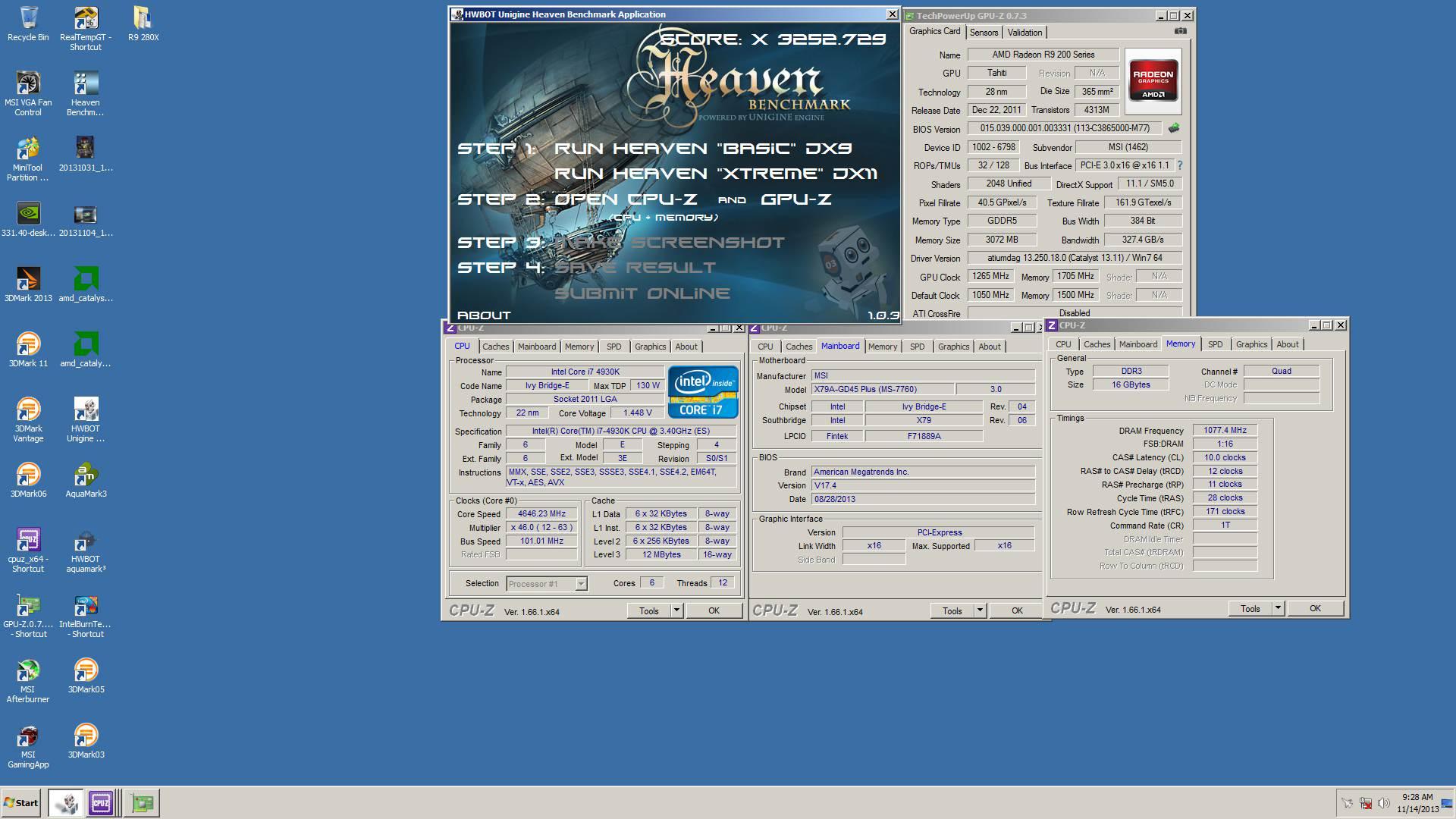Image resolution: width=1456 pixels, height=819 pixels.
Task: Select Caches tab in CPU-Z CPU window
Action: pyautogui.click(x=495, y=347)
